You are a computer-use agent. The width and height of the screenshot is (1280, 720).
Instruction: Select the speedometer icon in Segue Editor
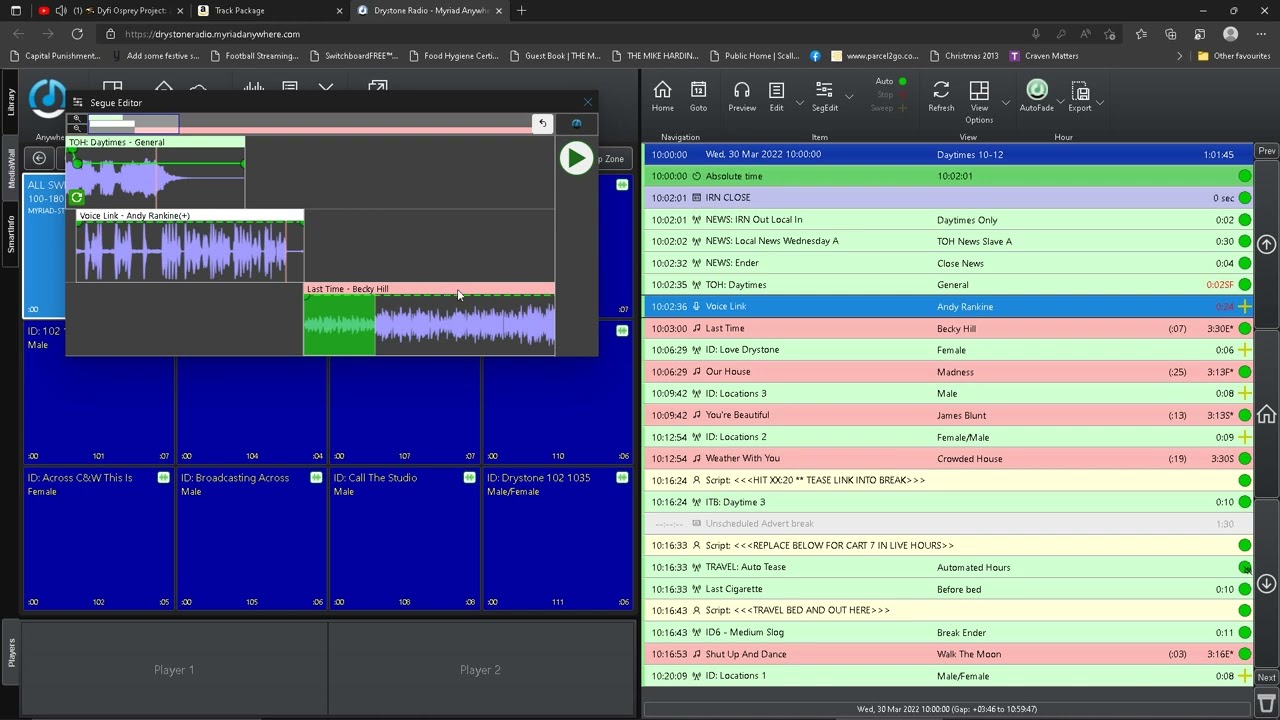tap(576, 123)
